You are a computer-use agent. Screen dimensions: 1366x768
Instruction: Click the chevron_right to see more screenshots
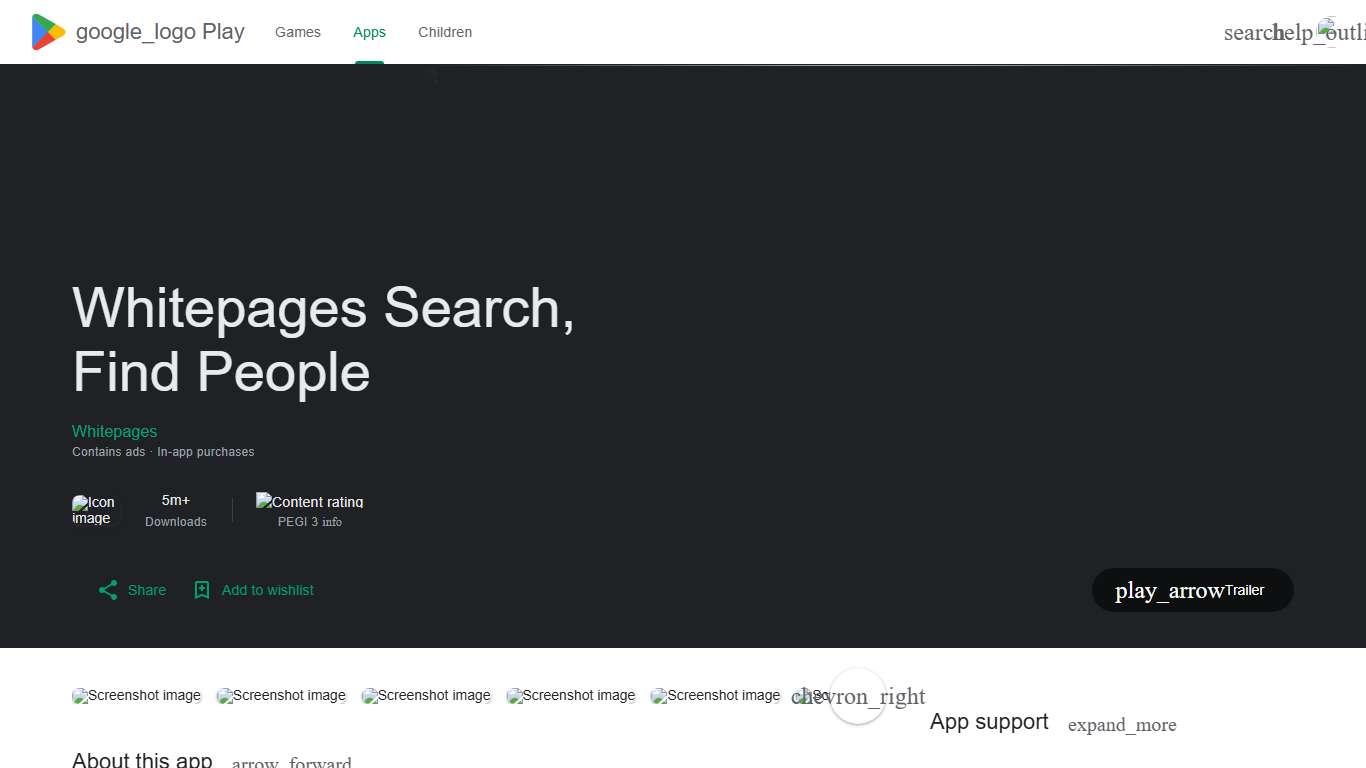[857, 696]
